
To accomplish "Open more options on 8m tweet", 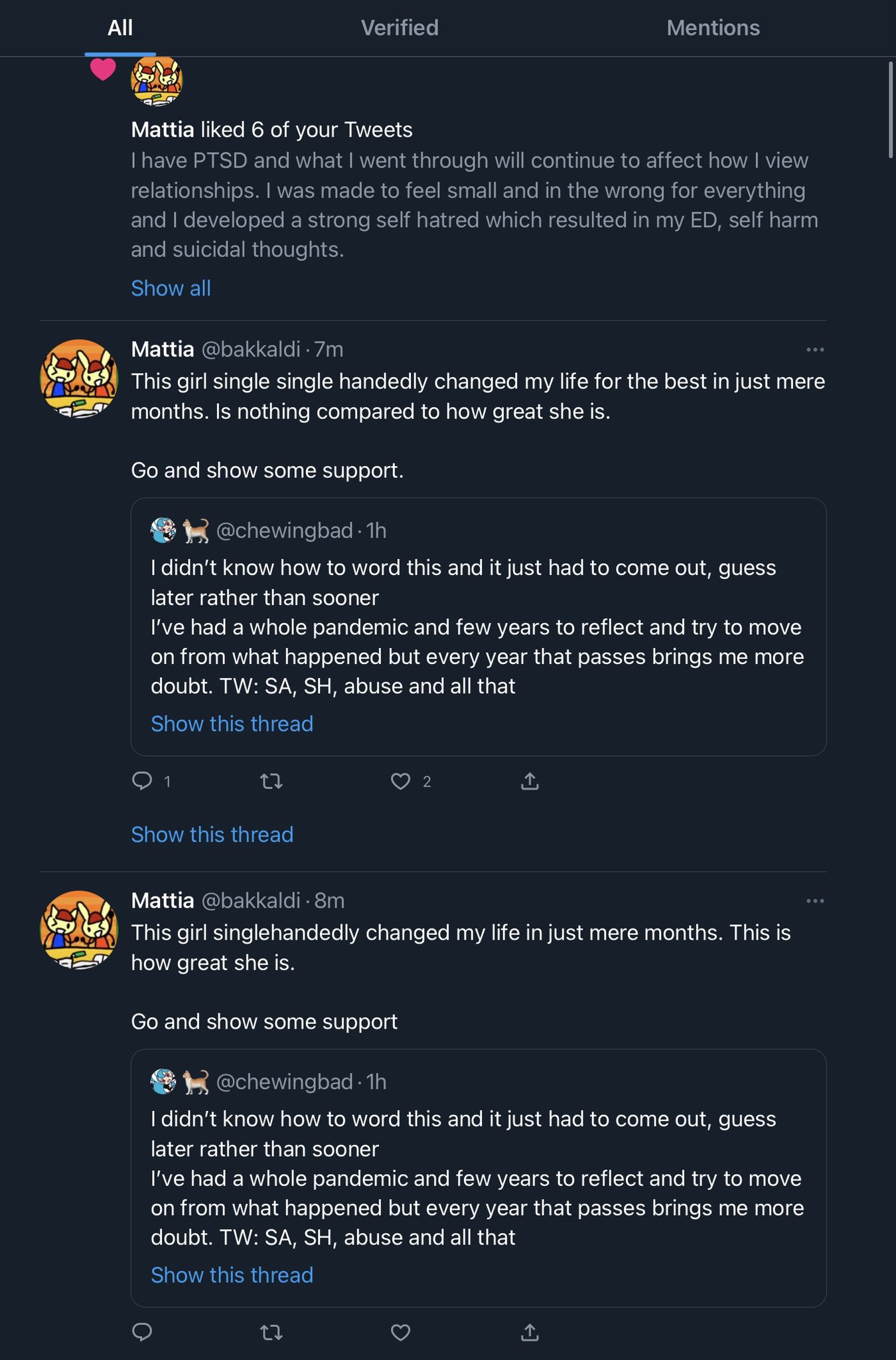I will (x=815, y=900).
